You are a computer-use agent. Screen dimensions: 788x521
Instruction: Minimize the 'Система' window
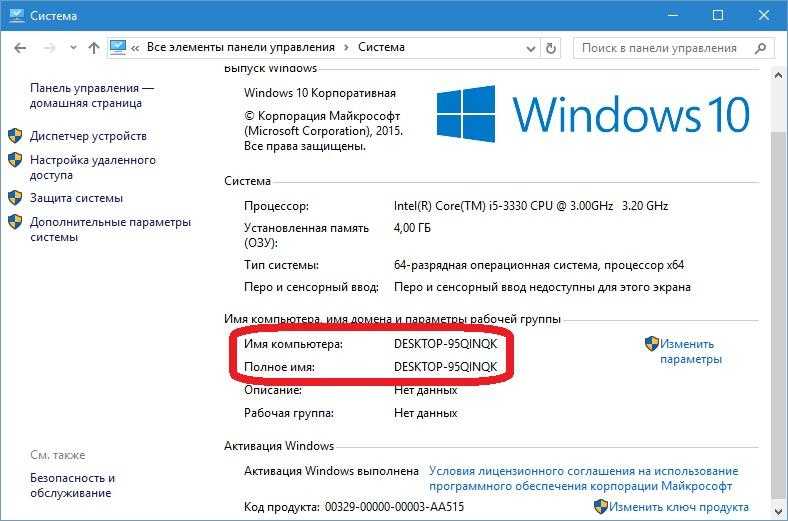tap(672, 15)
